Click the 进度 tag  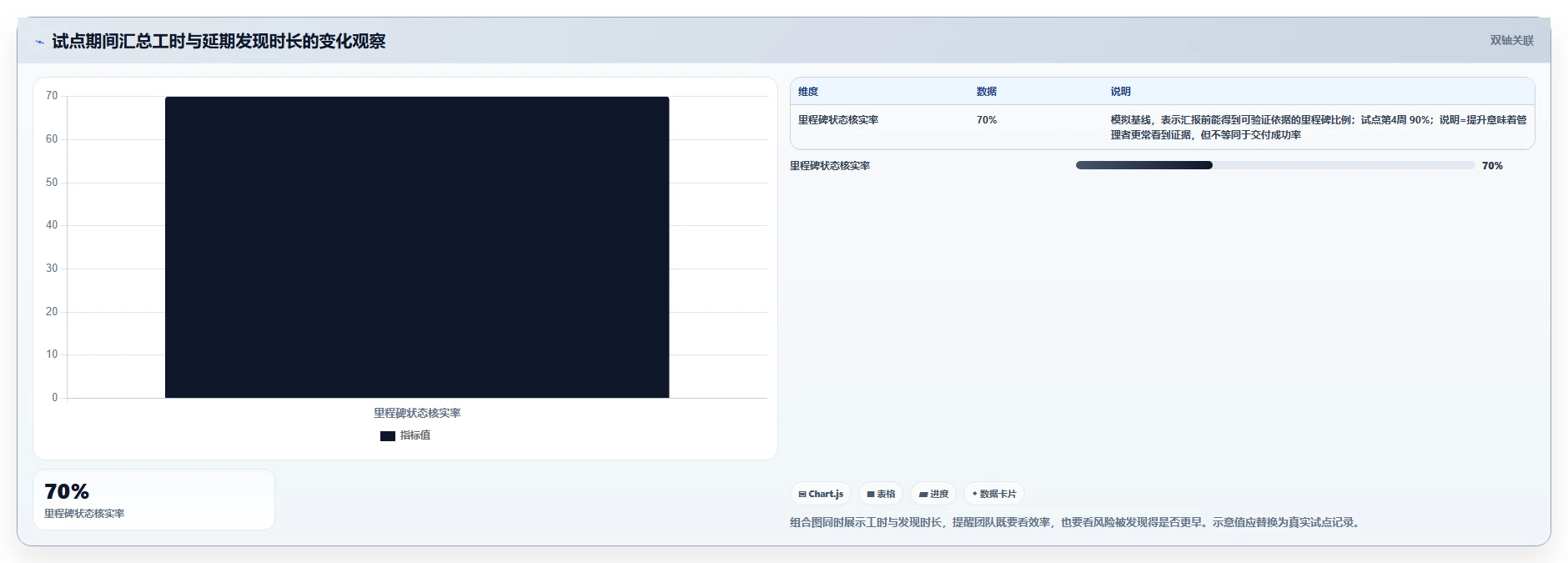[x=933, y=494]
